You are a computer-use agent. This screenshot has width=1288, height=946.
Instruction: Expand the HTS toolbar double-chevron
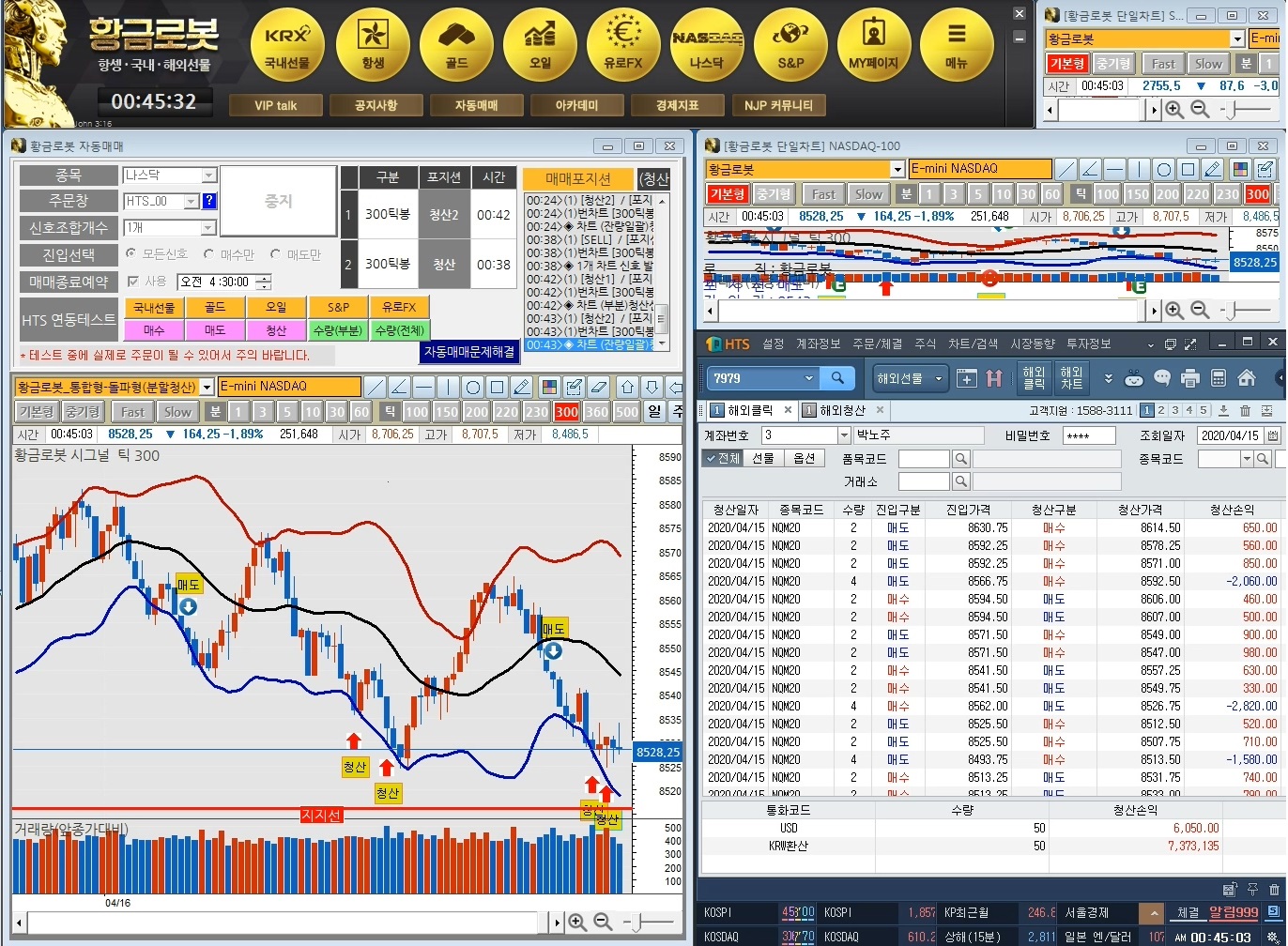pyautogui.click(x=1108, y=378)
